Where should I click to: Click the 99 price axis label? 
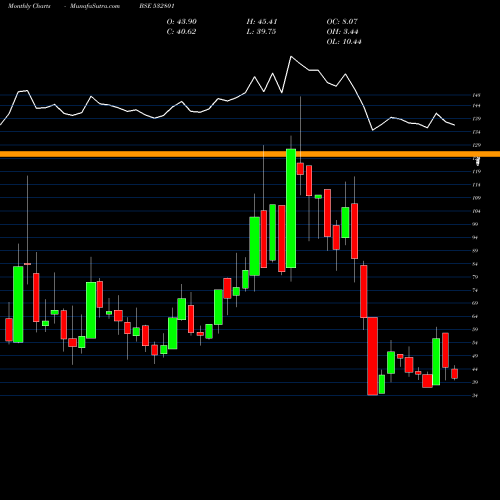[x=475, y=224]
